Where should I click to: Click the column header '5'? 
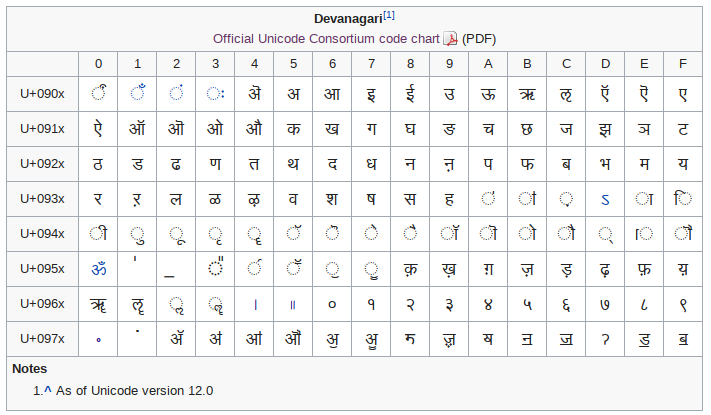(293, 64)
